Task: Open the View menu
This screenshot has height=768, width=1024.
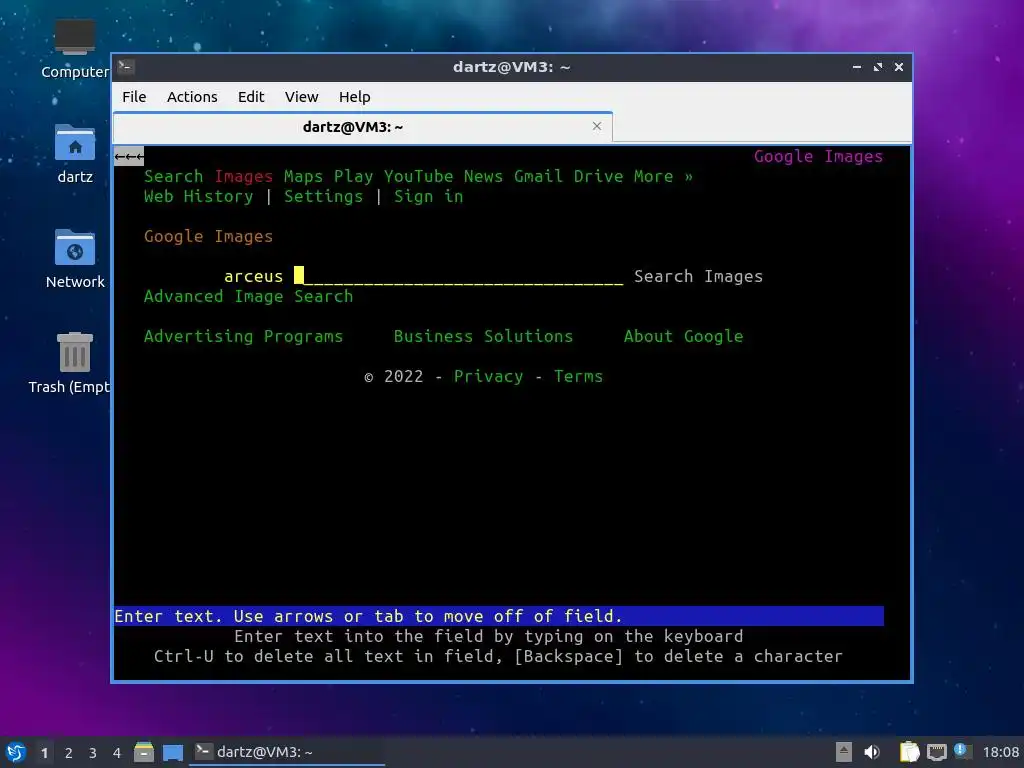Action: point(301,97)
